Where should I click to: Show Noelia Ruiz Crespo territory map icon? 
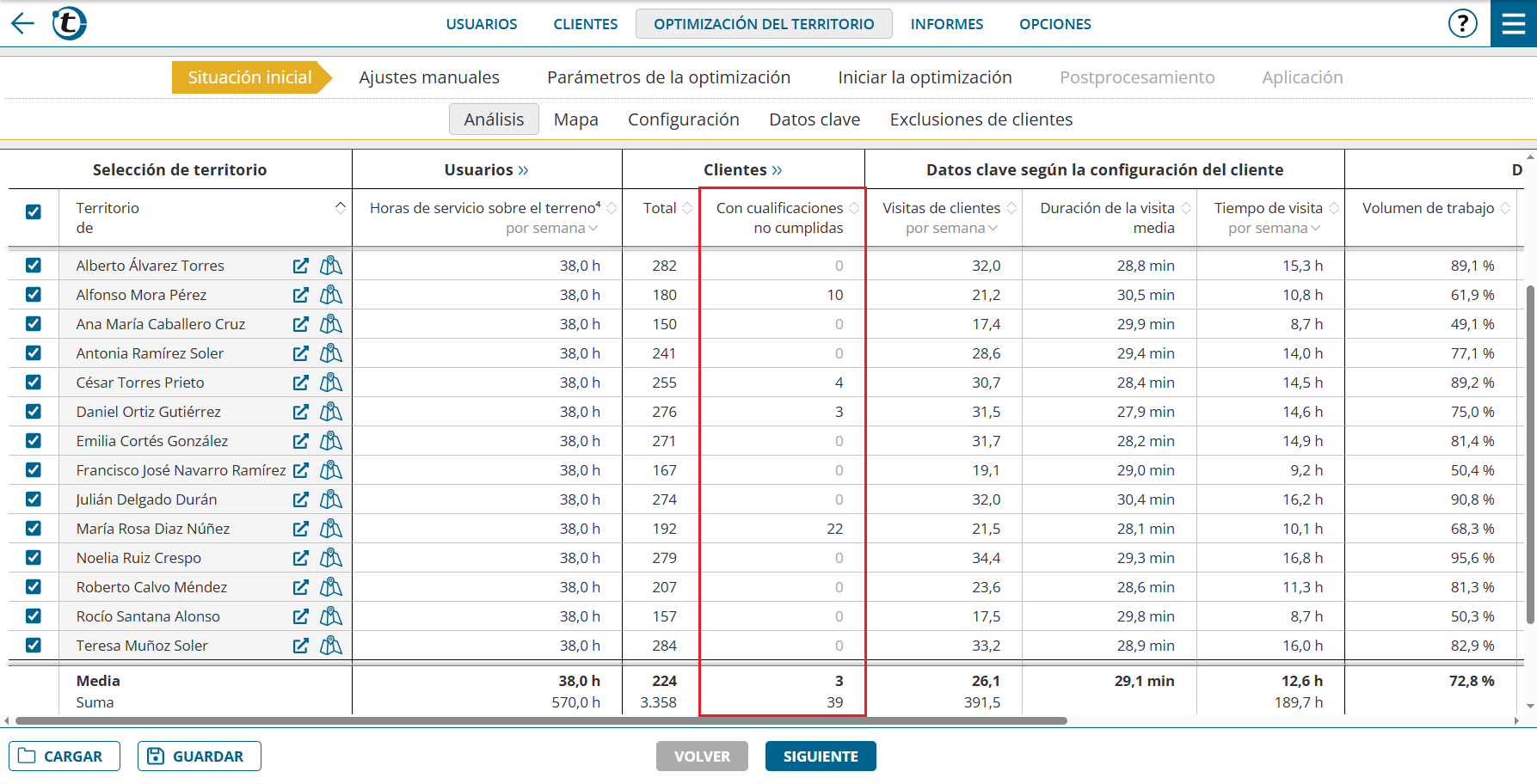331,558
